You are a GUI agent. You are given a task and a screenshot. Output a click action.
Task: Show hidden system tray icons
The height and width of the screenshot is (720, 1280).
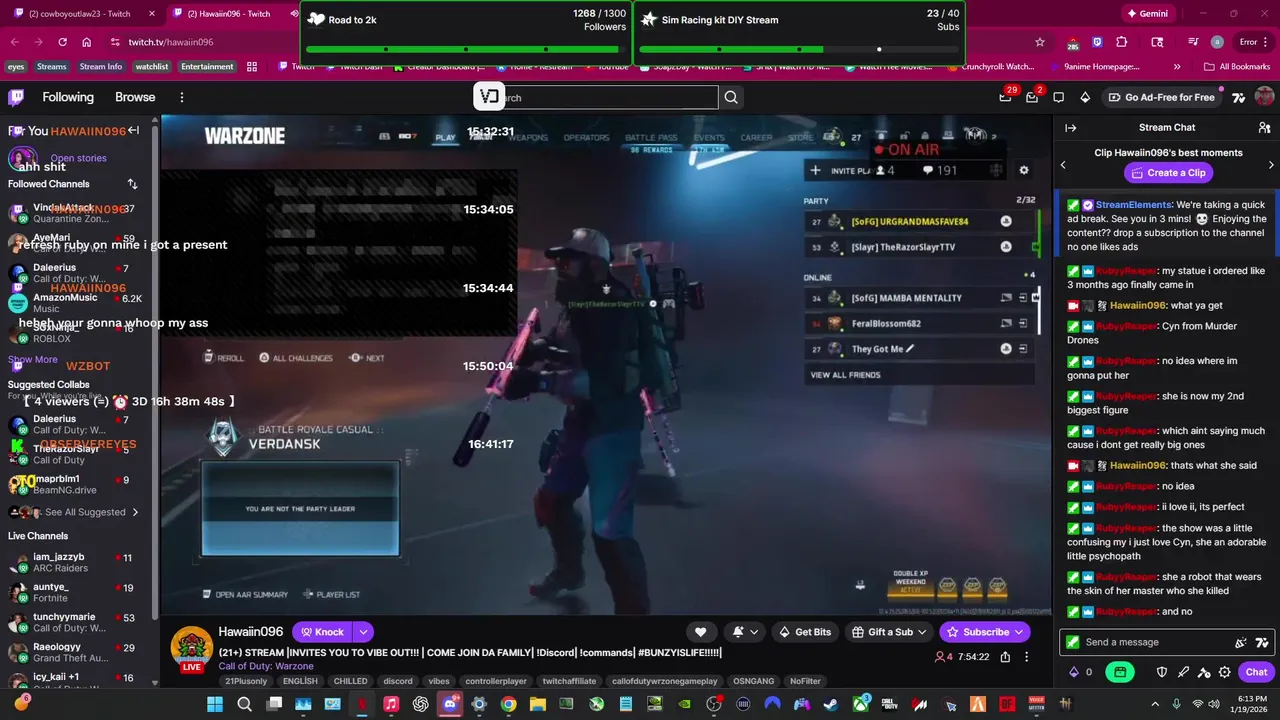[1155, 704]
